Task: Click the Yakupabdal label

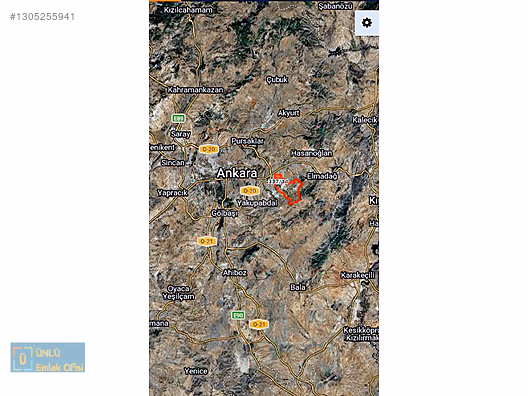Action: [257, 203]
